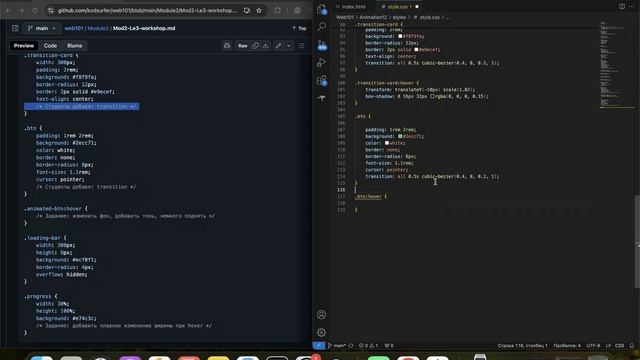The width and height of the screenshot is (640, 360).
Task: Open color picker for #e9ecef border
Action: tap(416, 50)
